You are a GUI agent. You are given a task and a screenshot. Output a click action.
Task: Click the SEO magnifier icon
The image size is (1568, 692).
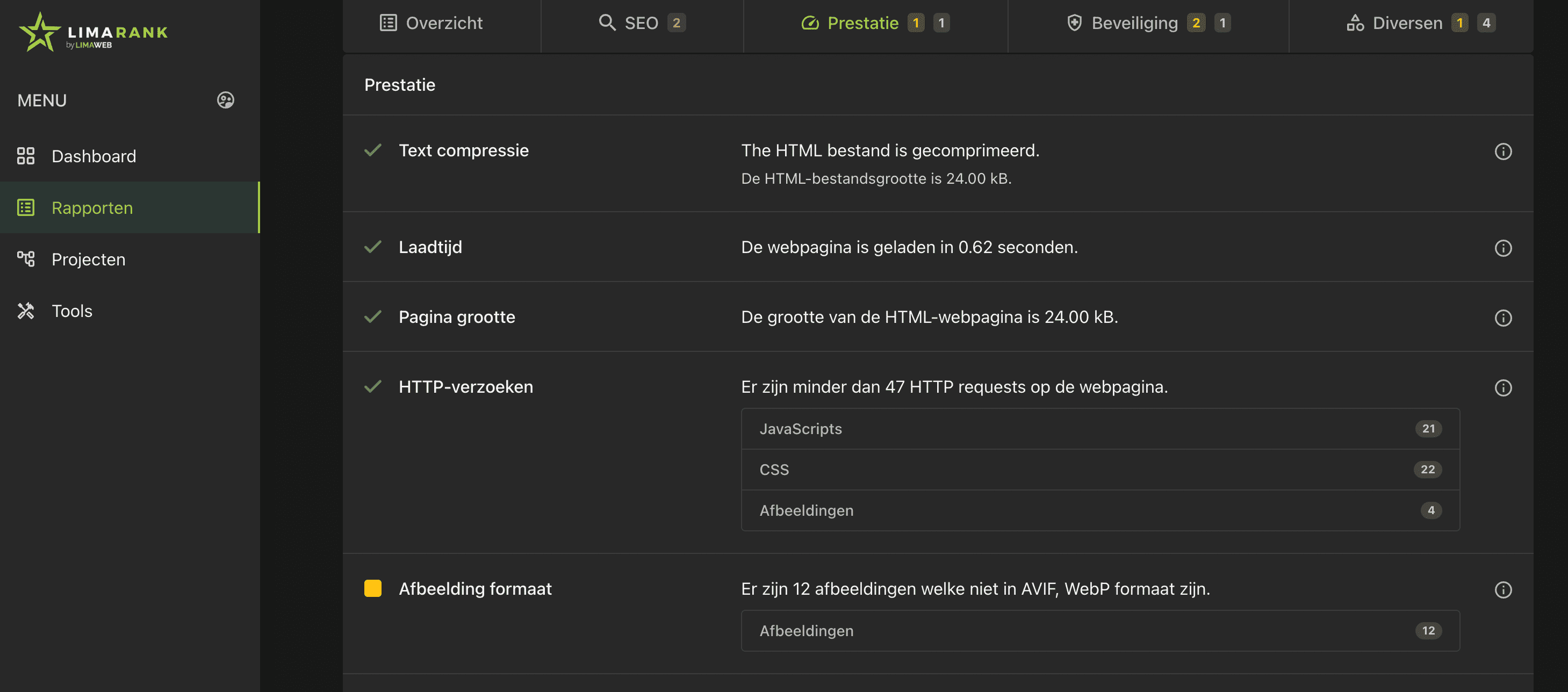607,23
